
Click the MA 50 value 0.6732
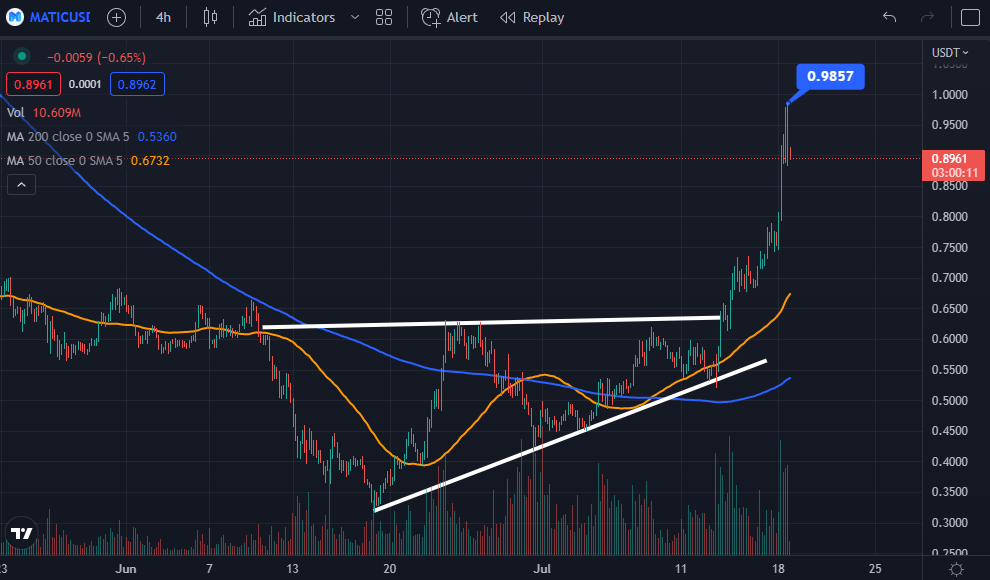point(150,160)
